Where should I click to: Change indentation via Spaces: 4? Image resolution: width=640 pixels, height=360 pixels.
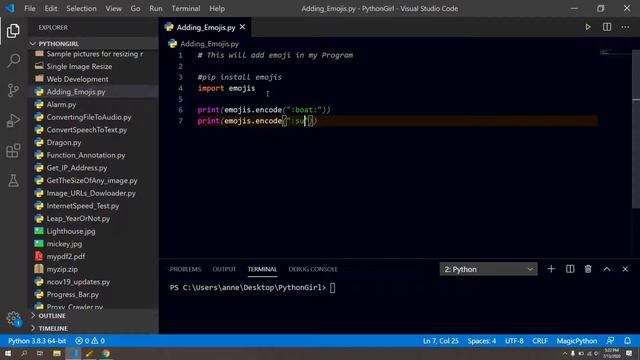coord(482,340)
